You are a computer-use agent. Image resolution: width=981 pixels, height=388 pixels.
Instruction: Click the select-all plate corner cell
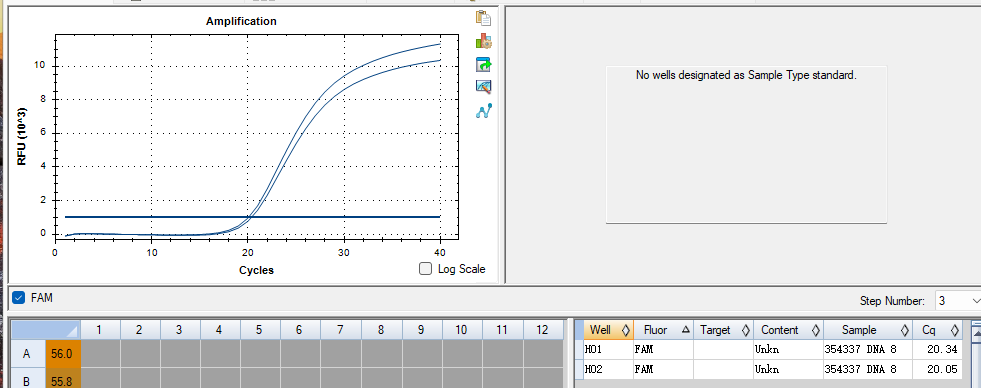[46, 330]
